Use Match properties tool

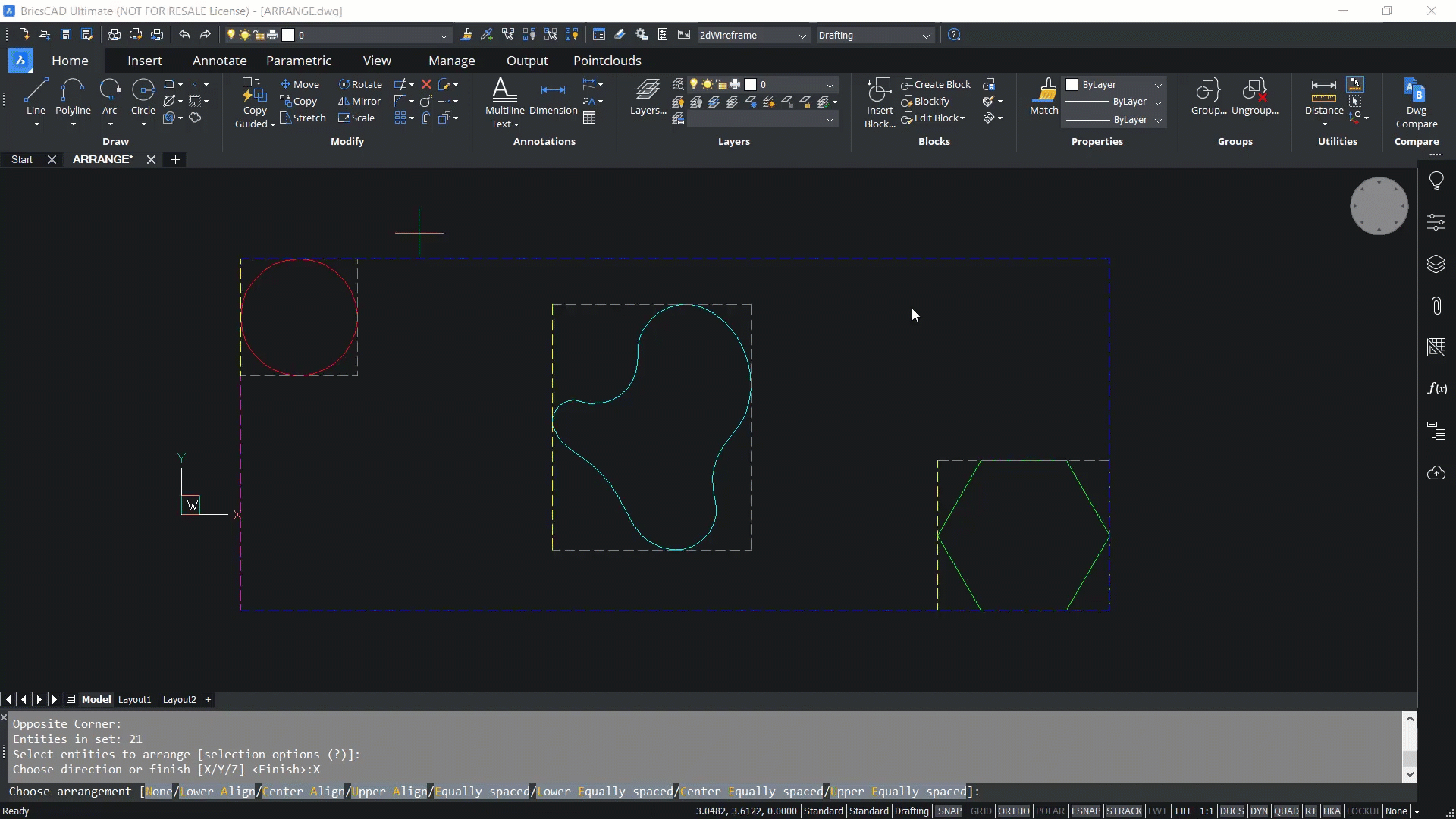tap(1044, 97)
